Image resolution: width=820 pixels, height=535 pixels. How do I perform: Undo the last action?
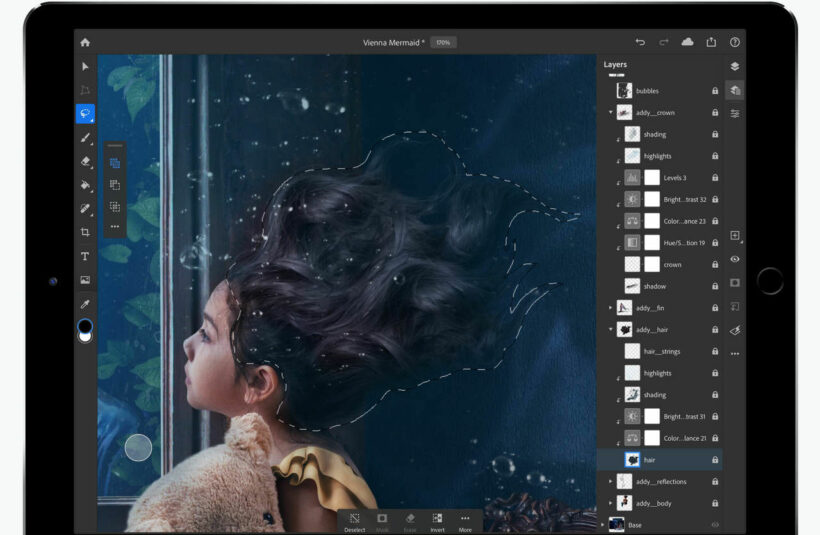point(640,42)
